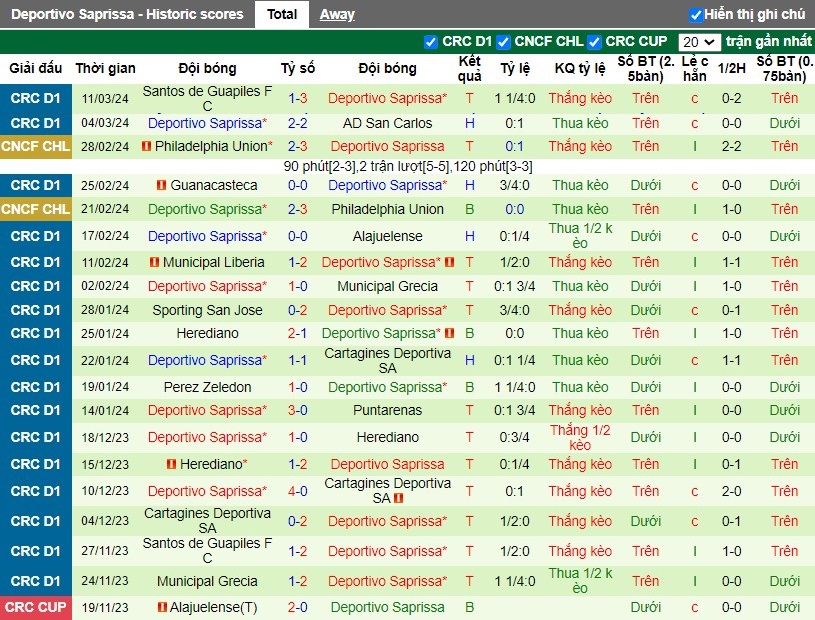The image size is (815, 620).
Task: Click the Tỷ số column header
Action: 297,68
